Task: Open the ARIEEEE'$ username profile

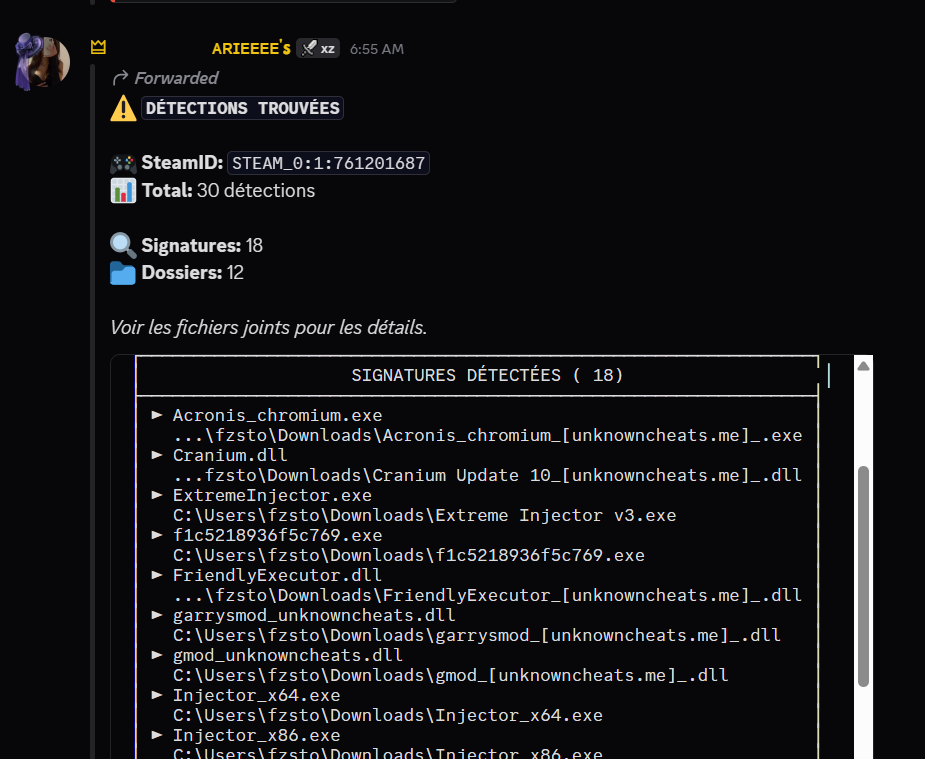Action: point(251,48)
